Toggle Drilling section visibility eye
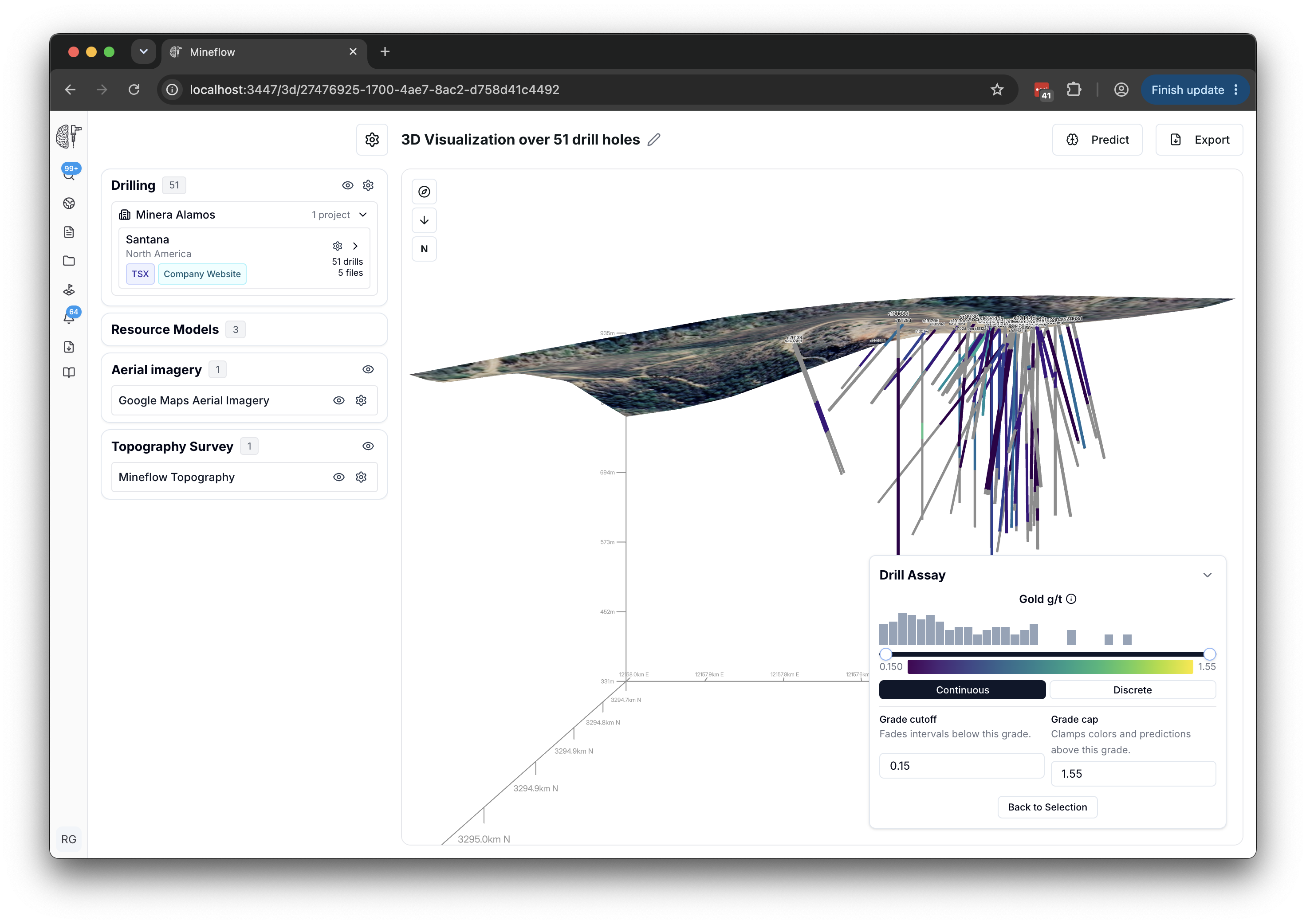 347,185
